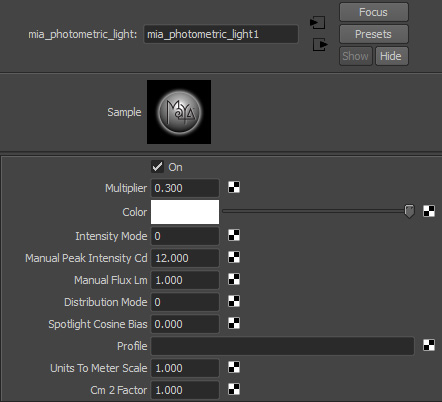The image size is (442, 402).
Task: Open the Presets button
Action: [374, 34]
